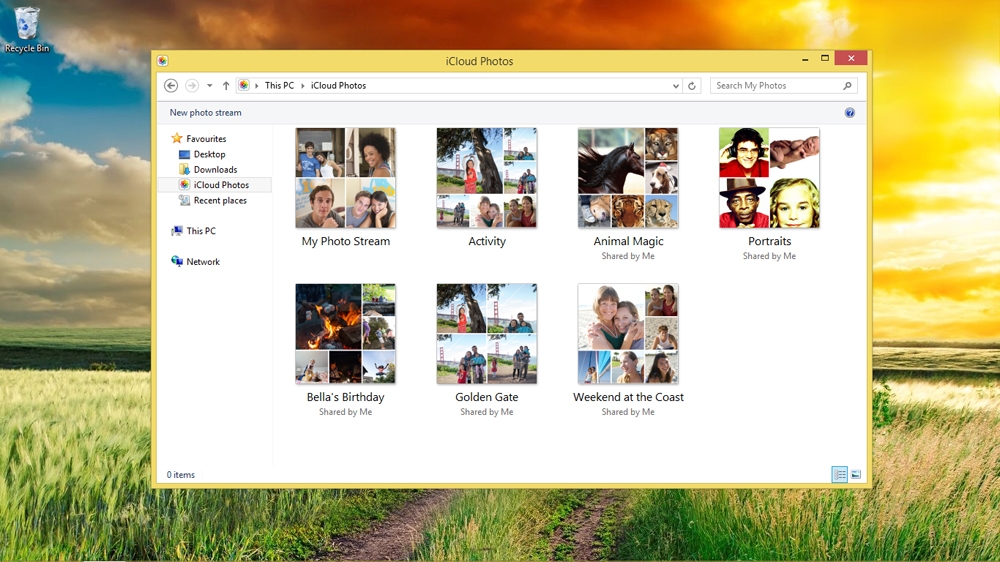Select iCloud Photos in the address path
The height and width of the screenshot is (562, 1000).
point(339,85)
